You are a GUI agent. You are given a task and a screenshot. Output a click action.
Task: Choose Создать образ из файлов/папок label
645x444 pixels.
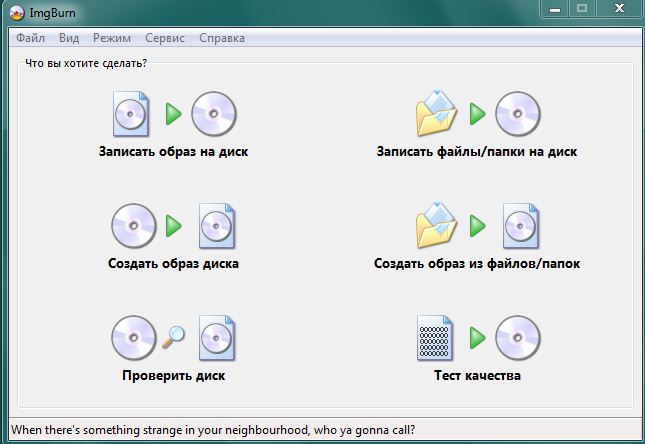[477, 263]
